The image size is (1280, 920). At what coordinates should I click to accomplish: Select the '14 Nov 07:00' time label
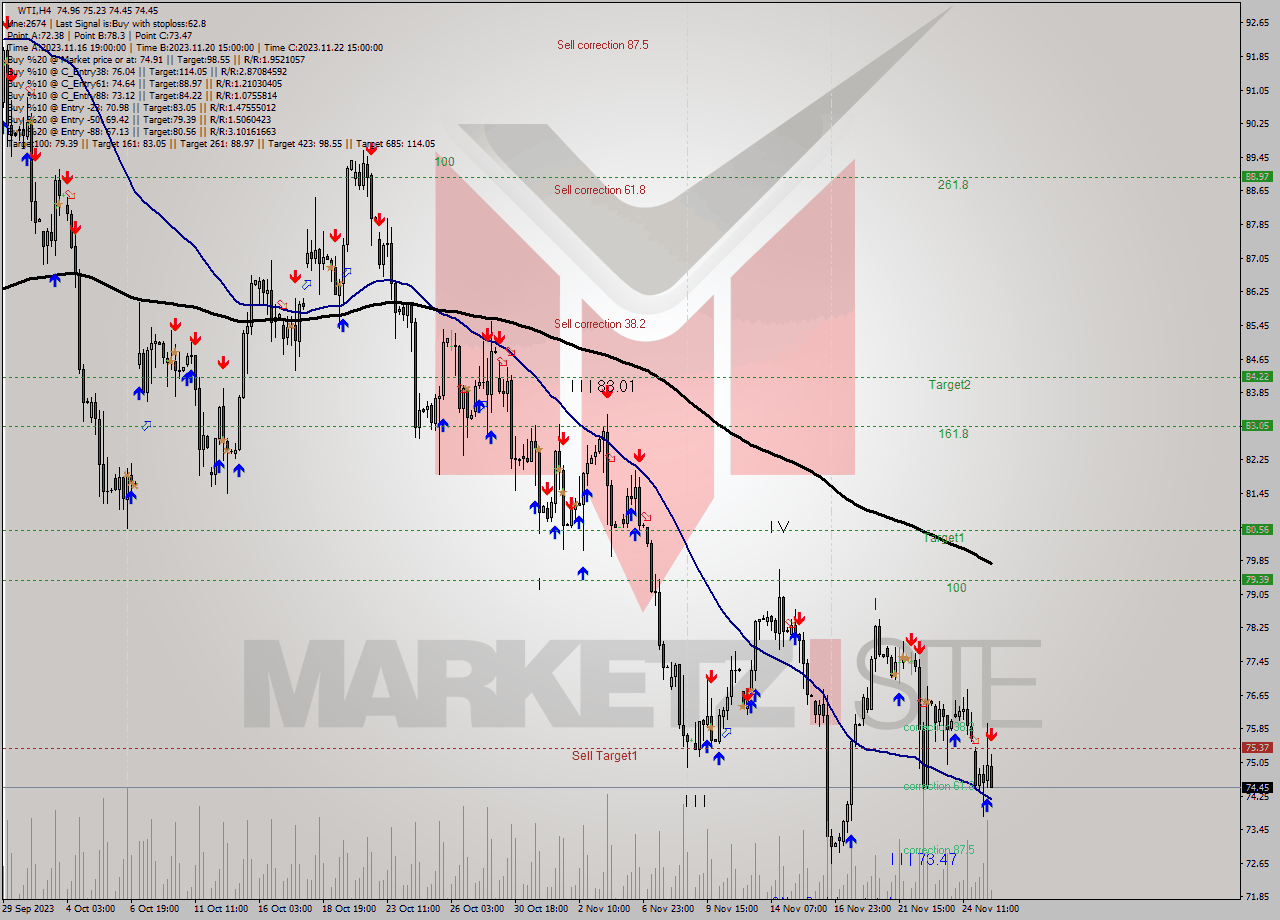point(797,909)
